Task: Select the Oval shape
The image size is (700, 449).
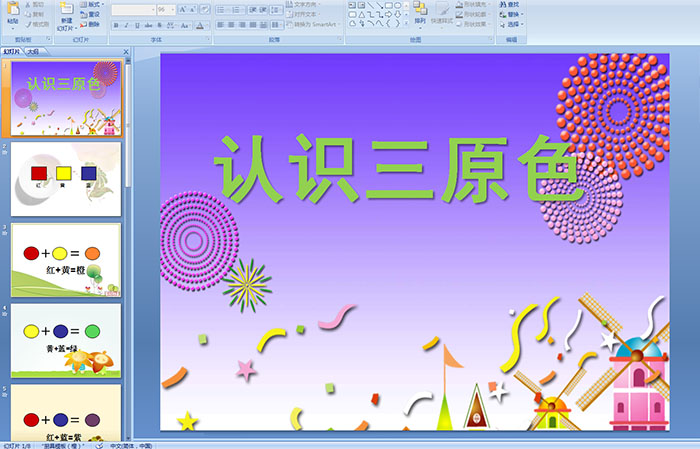Action: click(397, 5)
